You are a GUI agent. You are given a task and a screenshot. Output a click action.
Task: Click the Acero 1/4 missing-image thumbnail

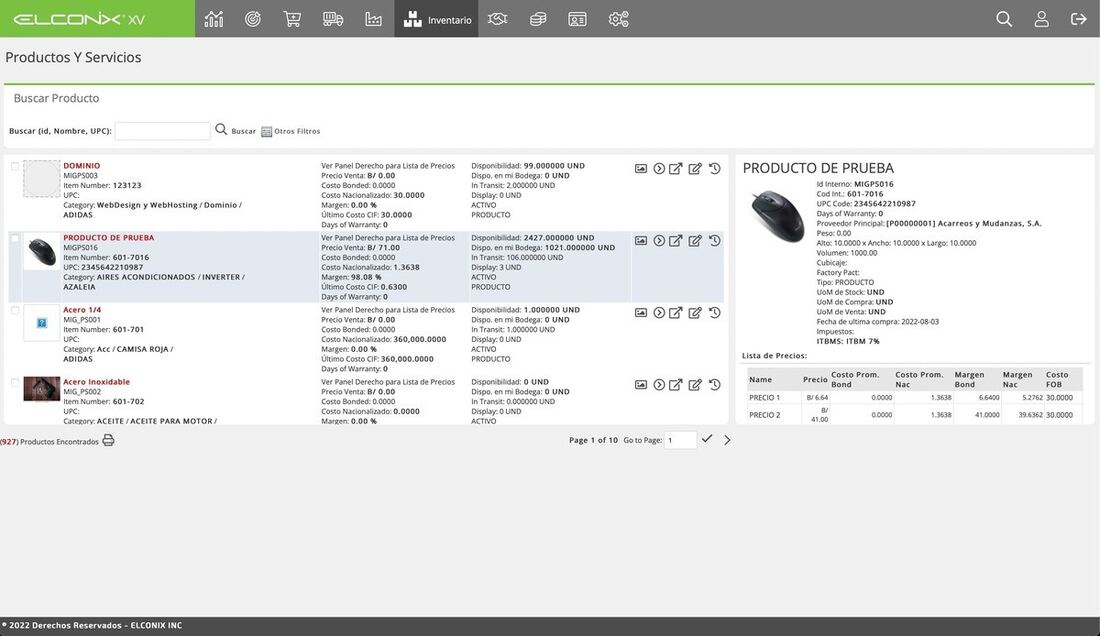click(41, 323)
